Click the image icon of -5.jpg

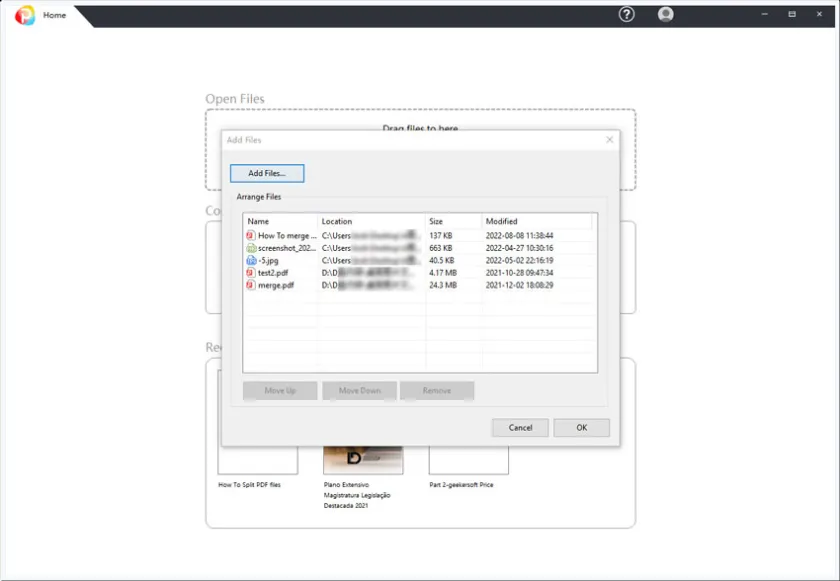point(251,260)
